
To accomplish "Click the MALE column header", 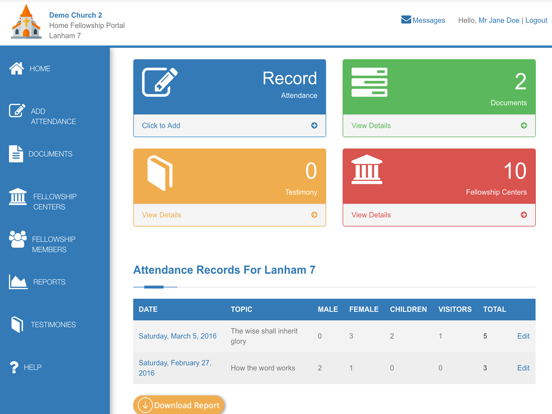I will click(327, 309).
